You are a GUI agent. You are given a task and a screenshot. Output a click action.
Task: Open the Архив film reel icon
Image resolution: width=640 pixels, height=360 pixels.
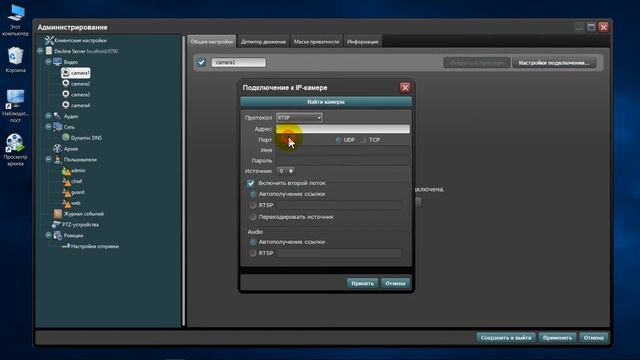click(x=57, y=149)
